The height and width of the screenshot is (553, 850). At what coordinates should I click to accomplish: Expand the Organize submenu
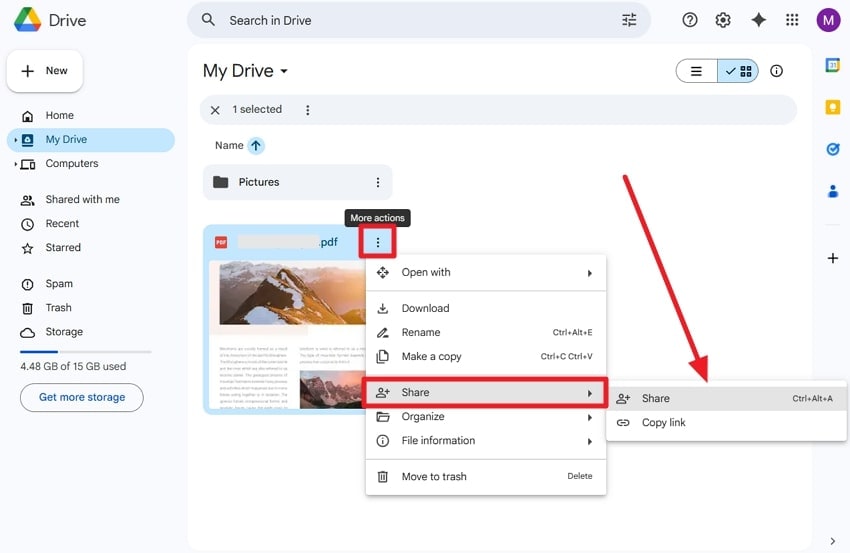[486, 417]
